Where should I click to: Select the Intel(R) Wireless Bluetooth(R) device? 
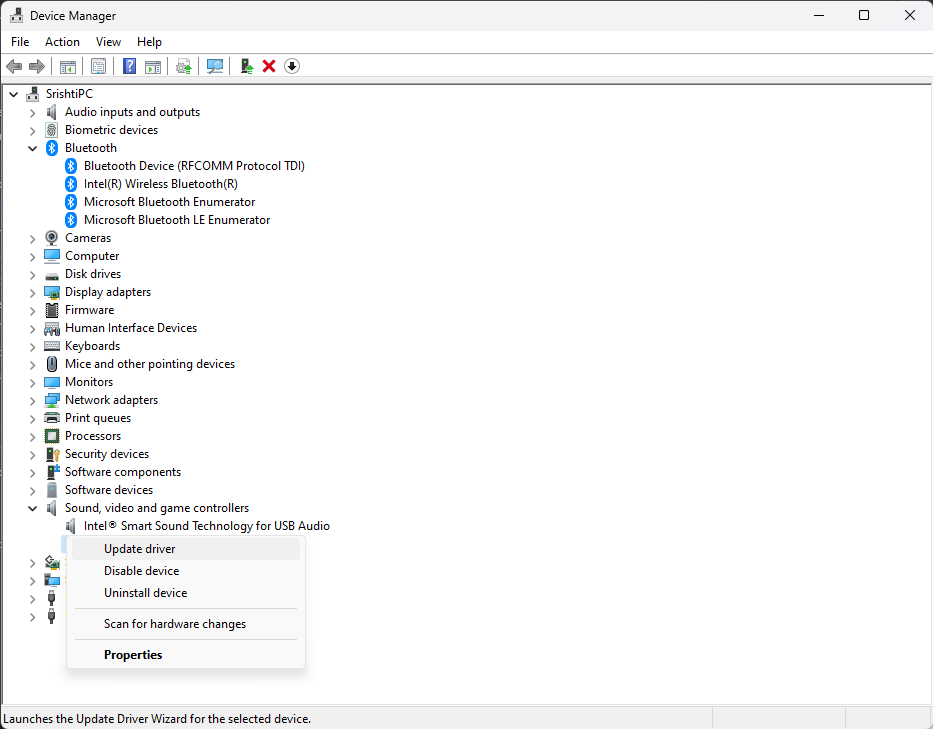coord(161,184)
